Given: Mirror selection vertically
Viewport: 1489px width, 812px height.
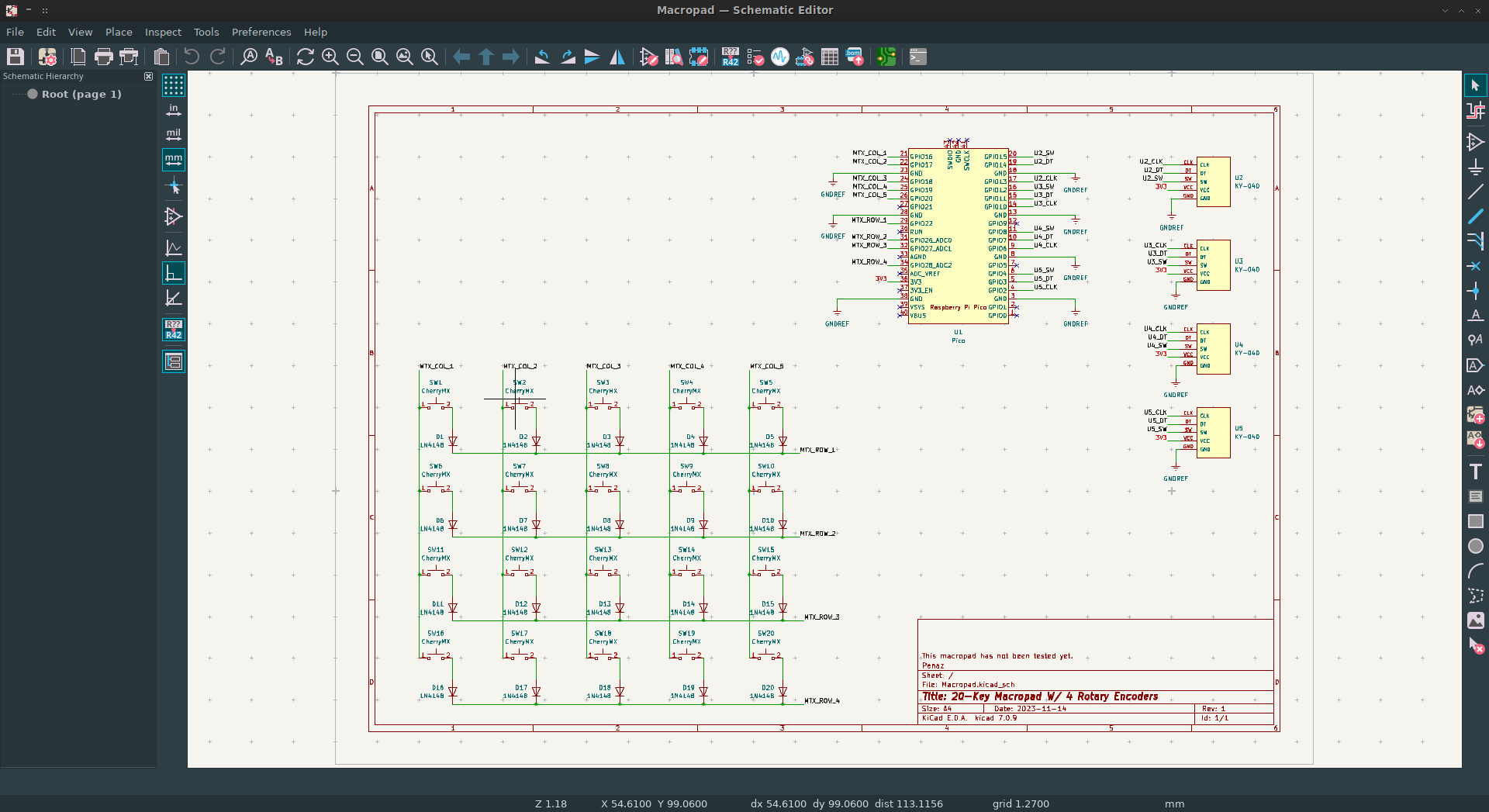Looking at the screenshot, I should point(592,57).
